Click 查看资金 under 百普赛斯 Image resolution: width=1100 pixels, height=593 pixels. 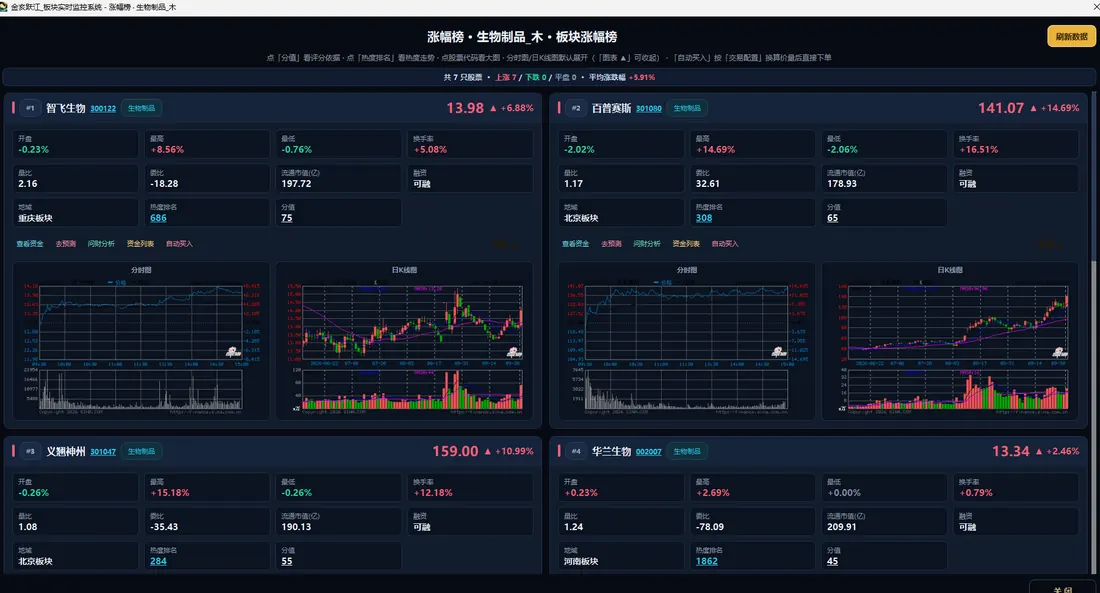(575, 244)
